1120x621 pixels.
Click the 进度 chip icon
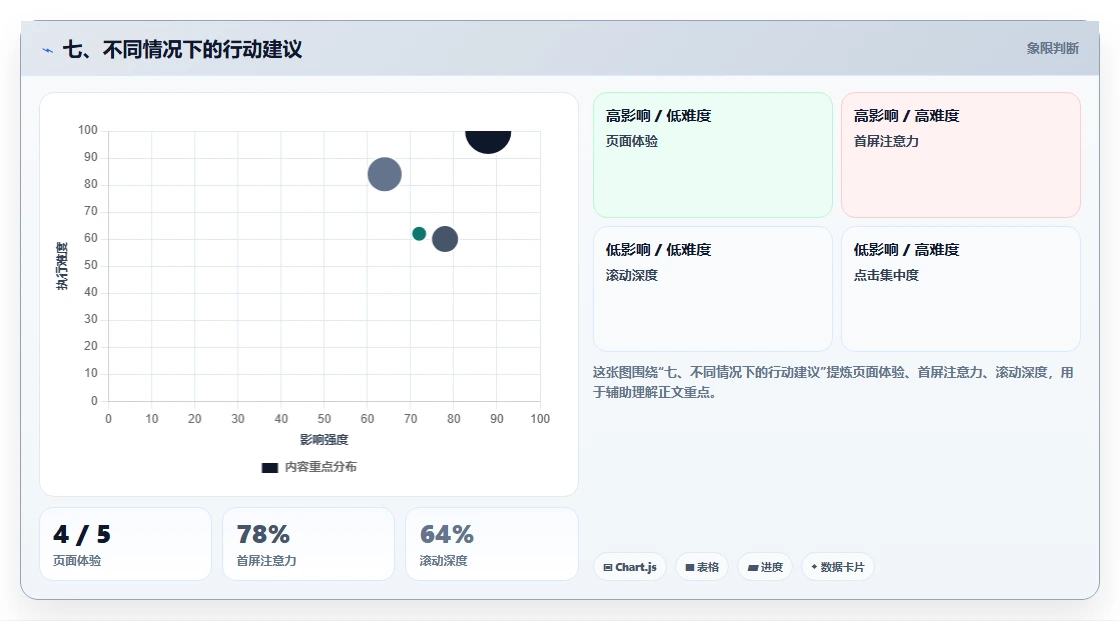tap(753, 568)
